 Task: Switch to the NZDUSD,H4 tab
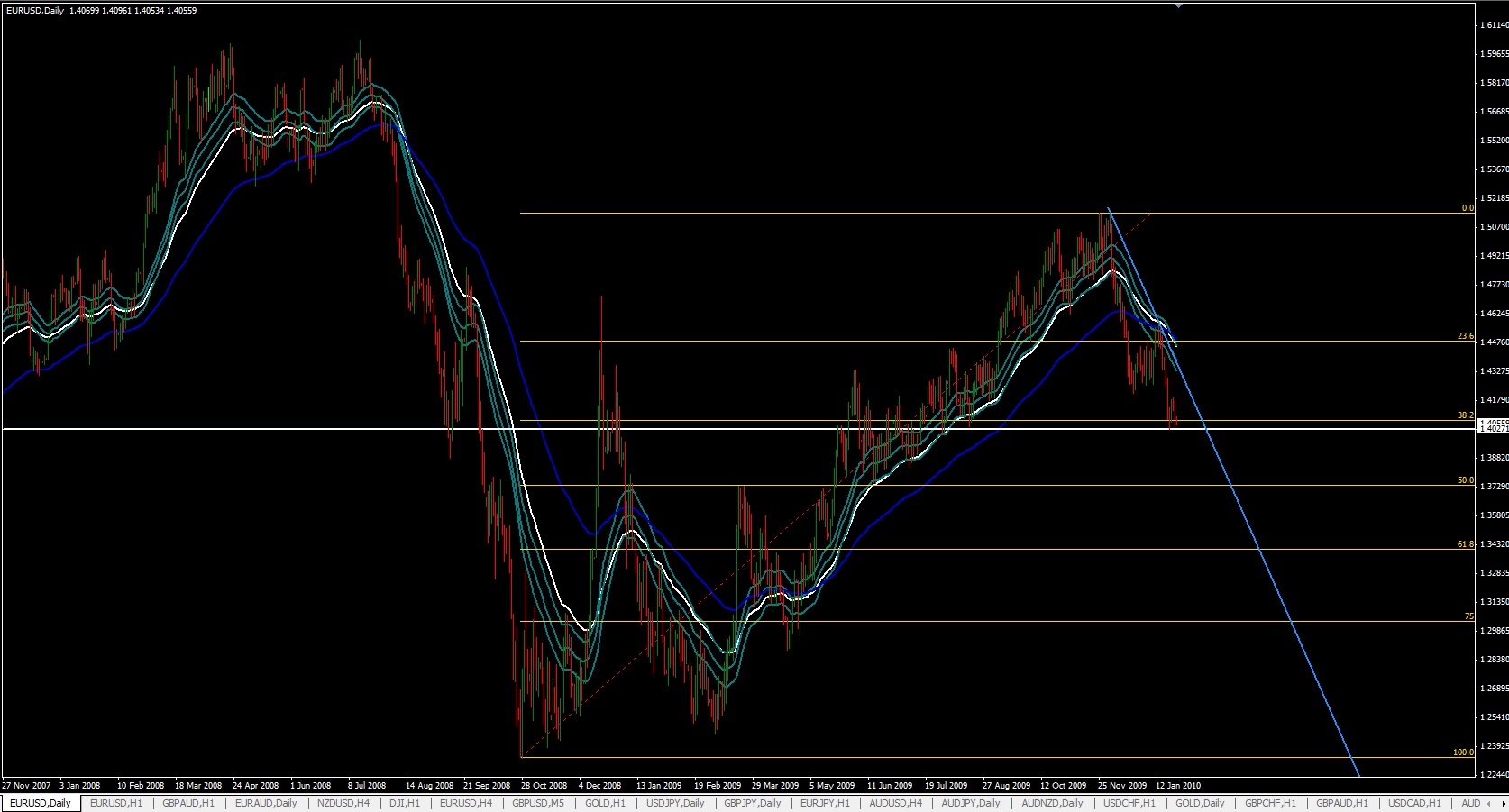point(343,803)
